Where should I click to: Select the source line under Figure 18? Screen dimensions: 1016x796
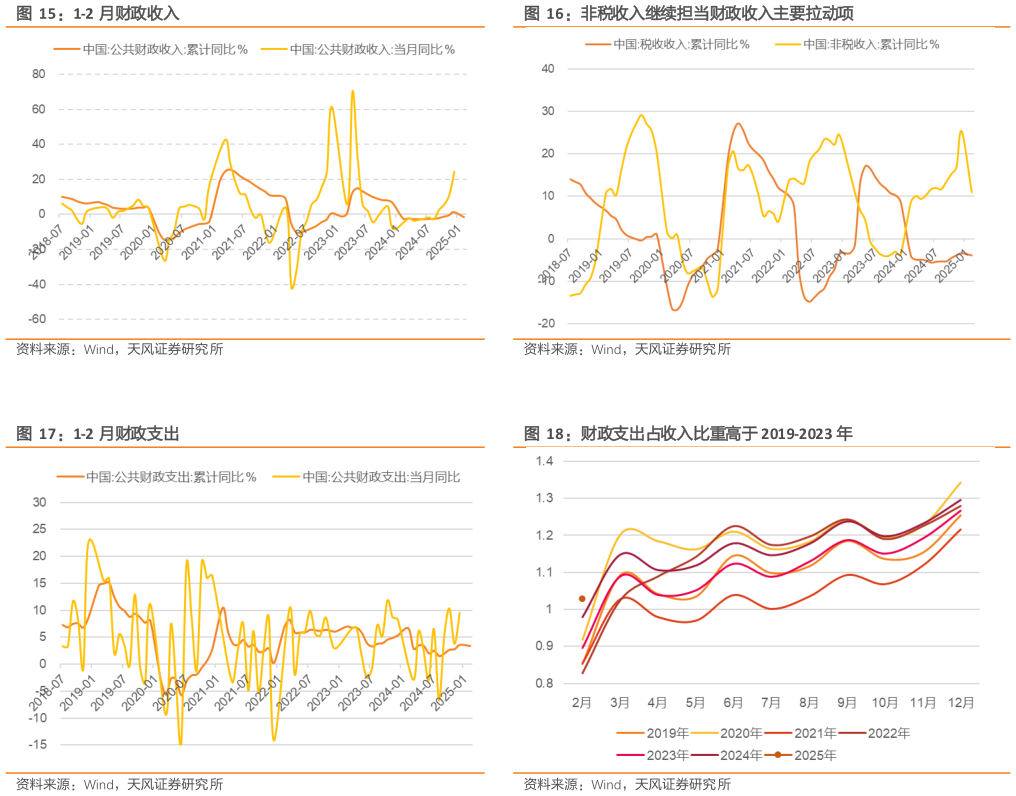[627, 784]
